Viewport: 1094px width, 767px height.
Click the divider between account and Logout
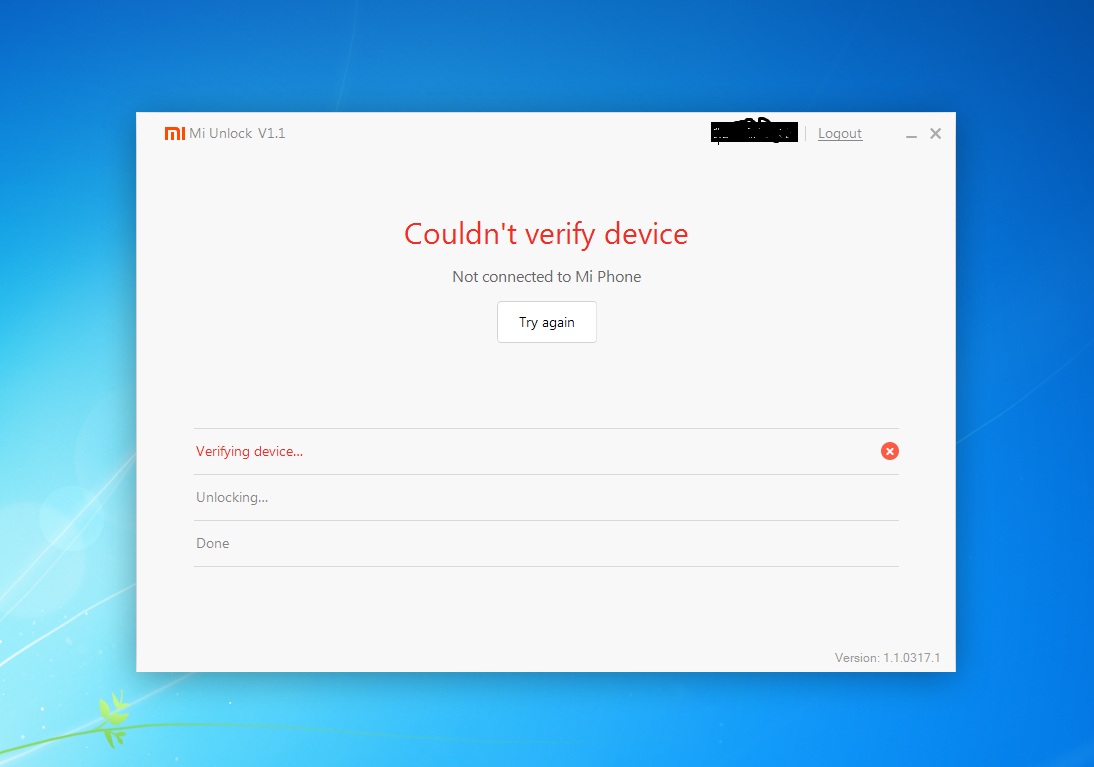[806, 133]
